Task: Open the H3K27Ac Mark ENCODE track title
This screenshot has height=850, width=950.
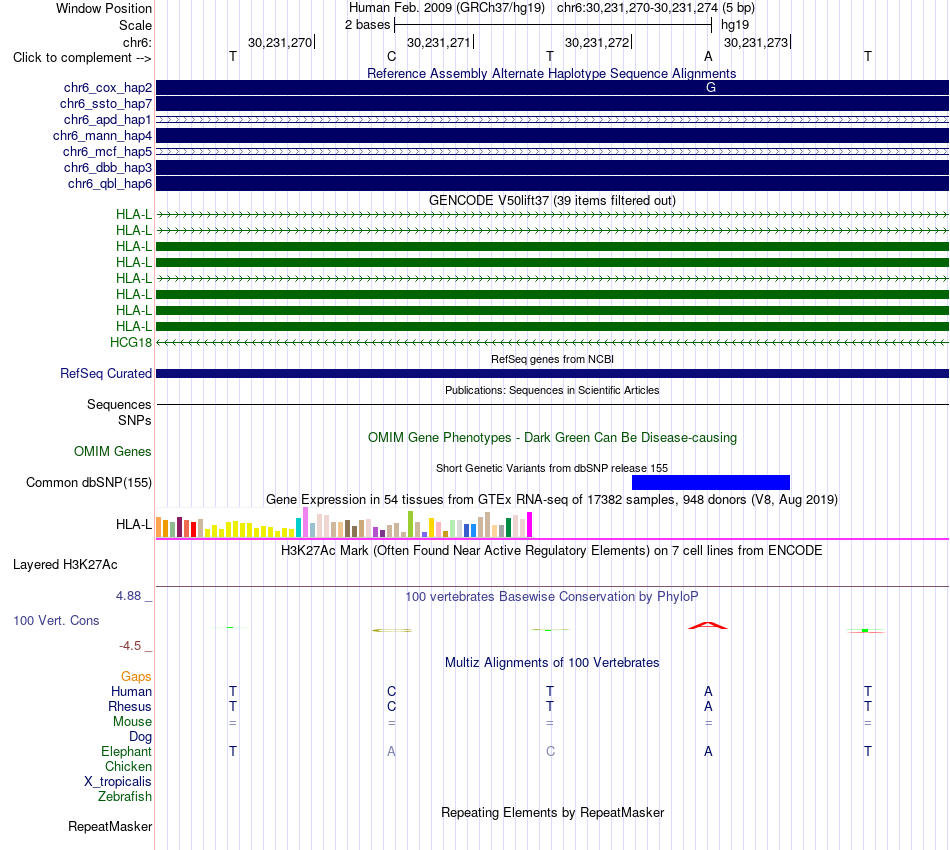Action: tap(552, 551)
